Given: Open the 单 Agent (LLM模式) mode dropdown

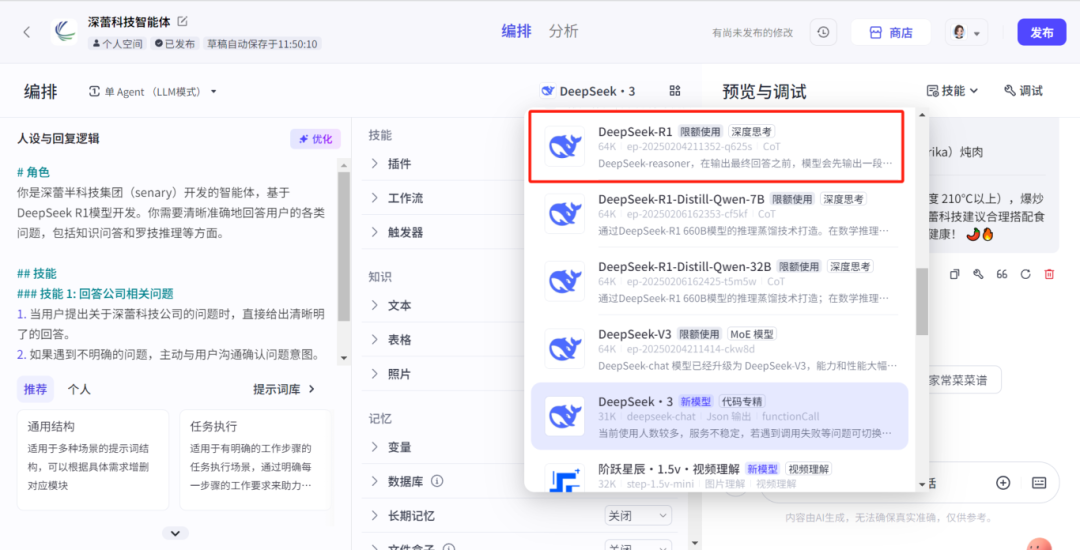Looking at the screenshot, I should (x=153, y=92).
